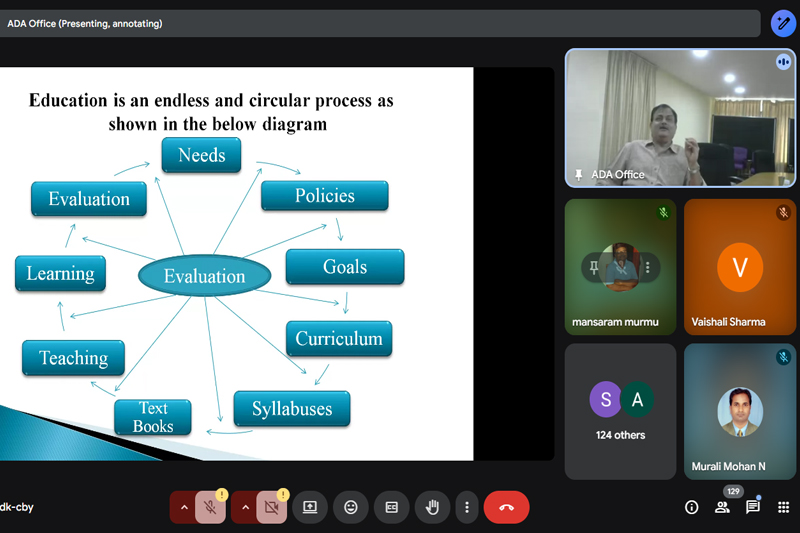Click the Curriculum box in diagram

[339, 339]
